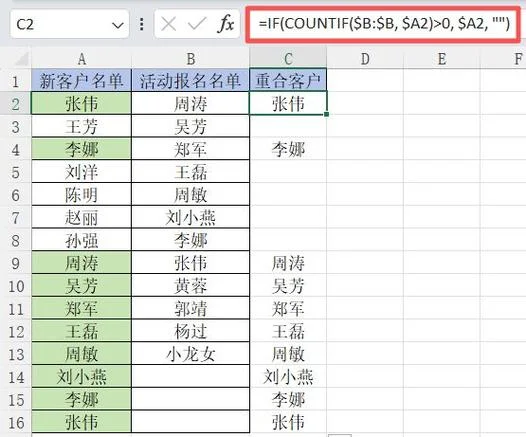Viewport: 526px width, 437px height.
Task: Click the three-dot handle beside name box
Action: [142, 24]
